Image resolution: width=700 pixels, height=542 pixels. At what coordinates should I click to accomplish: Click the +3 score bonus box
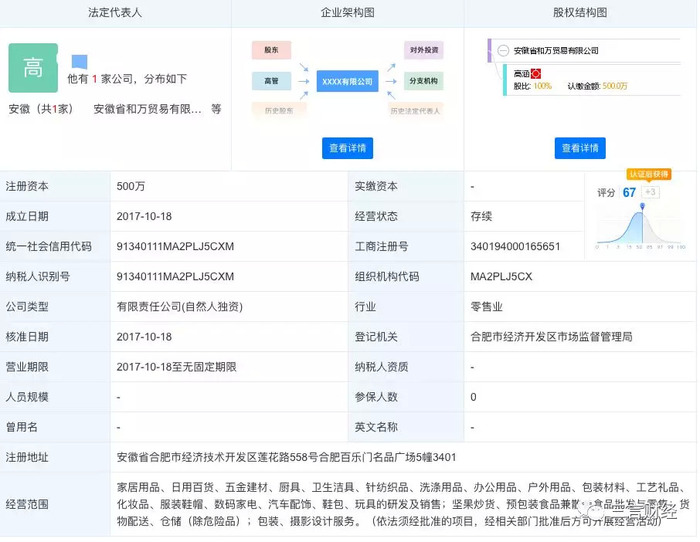click(650, 192)
